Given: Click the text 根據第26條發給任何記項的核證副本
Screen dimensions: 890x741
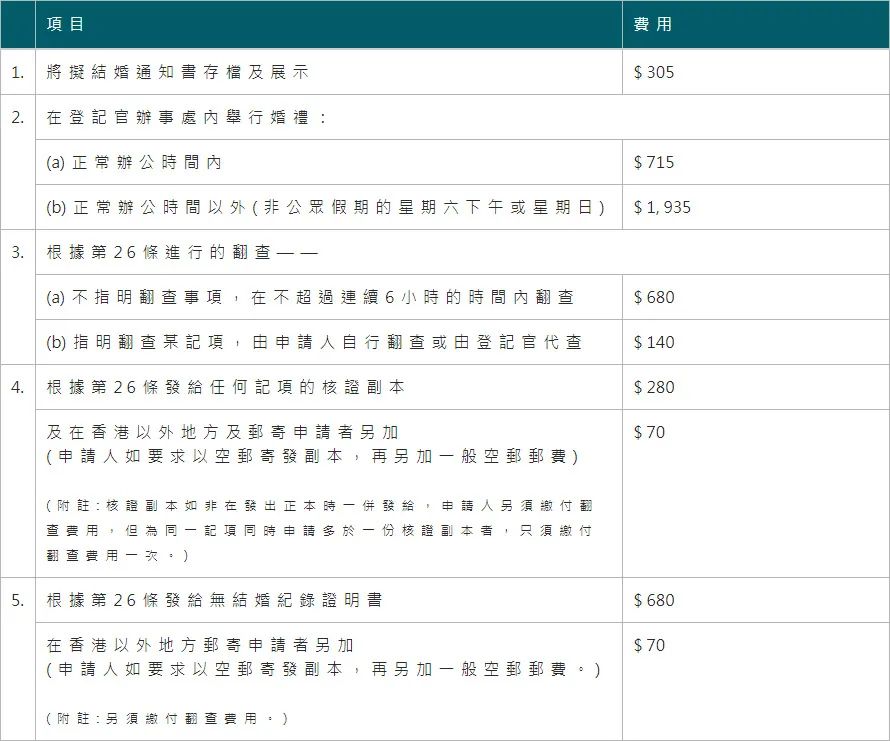Looking at the screenshot, I should (225, 387).
